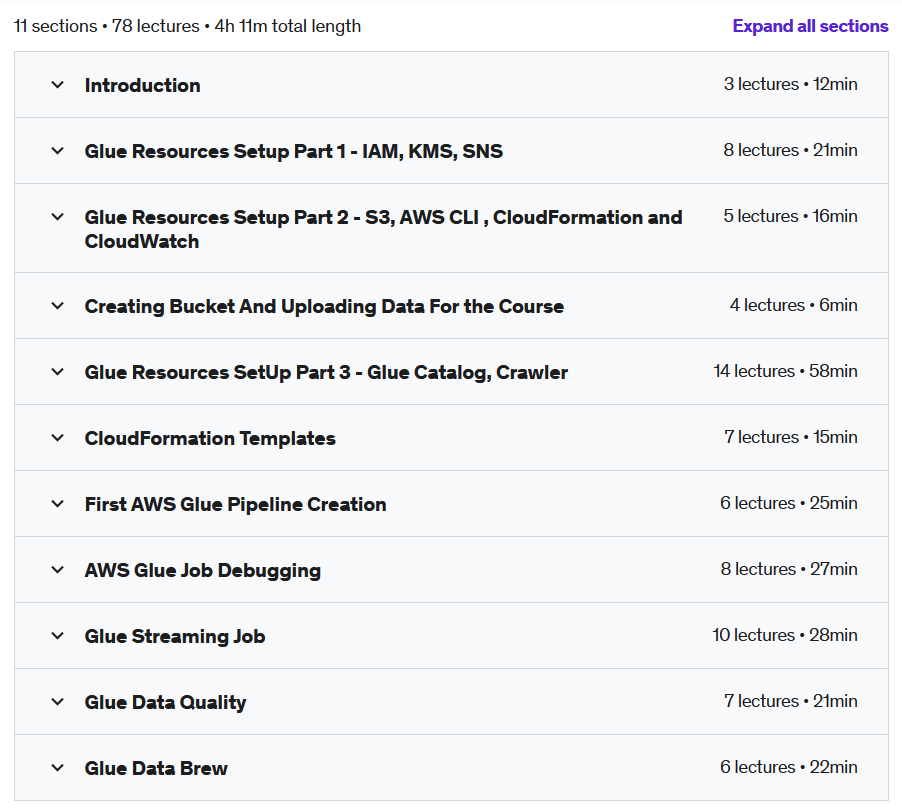This screenshot has height=812, width=902.
Task: Click '6 lectures • 22min' text
Action: pyautogui.click(x=789, y=767)
